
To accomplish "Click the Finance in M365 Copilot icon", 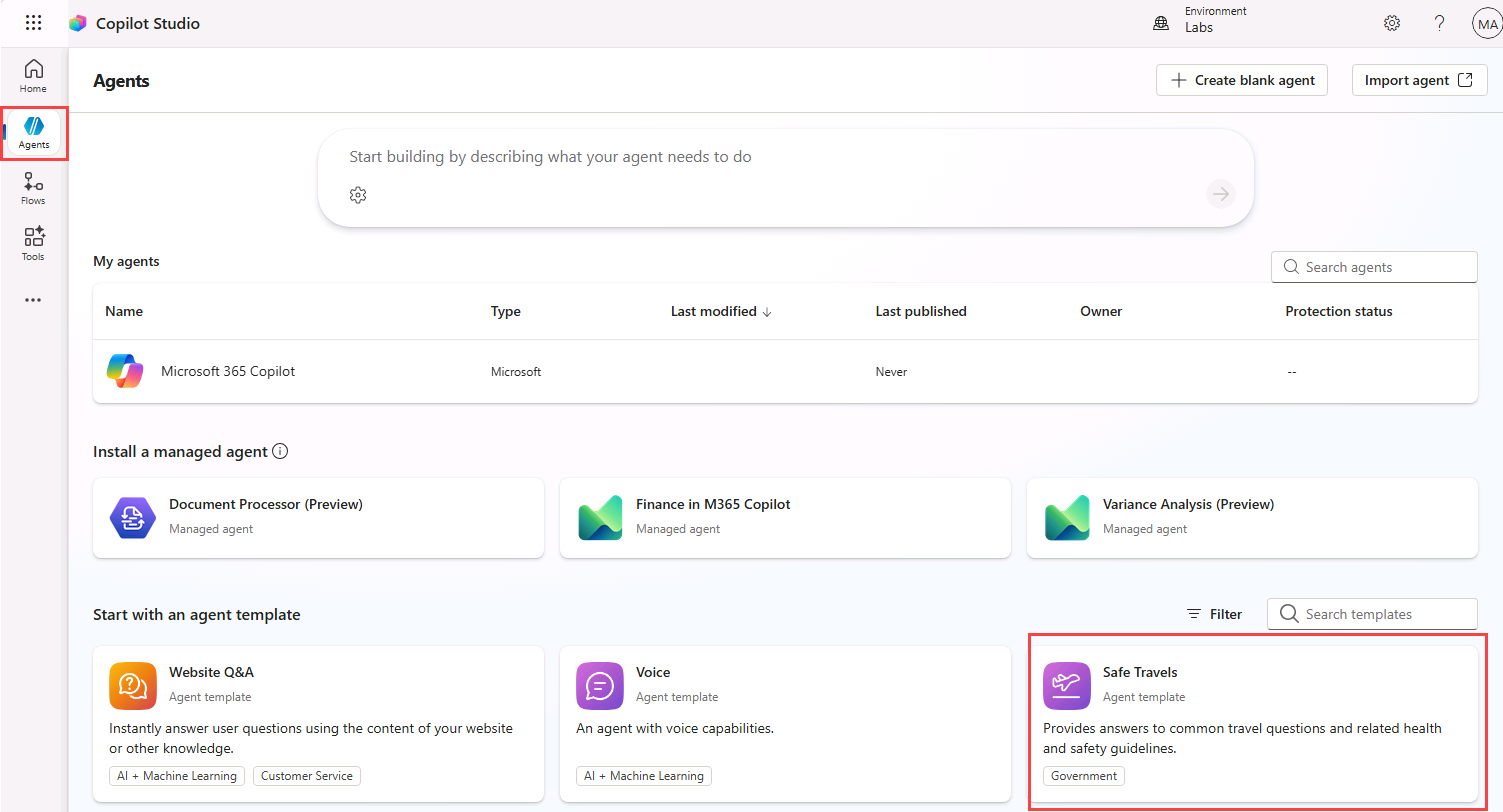I will click(x=600, y=517).
